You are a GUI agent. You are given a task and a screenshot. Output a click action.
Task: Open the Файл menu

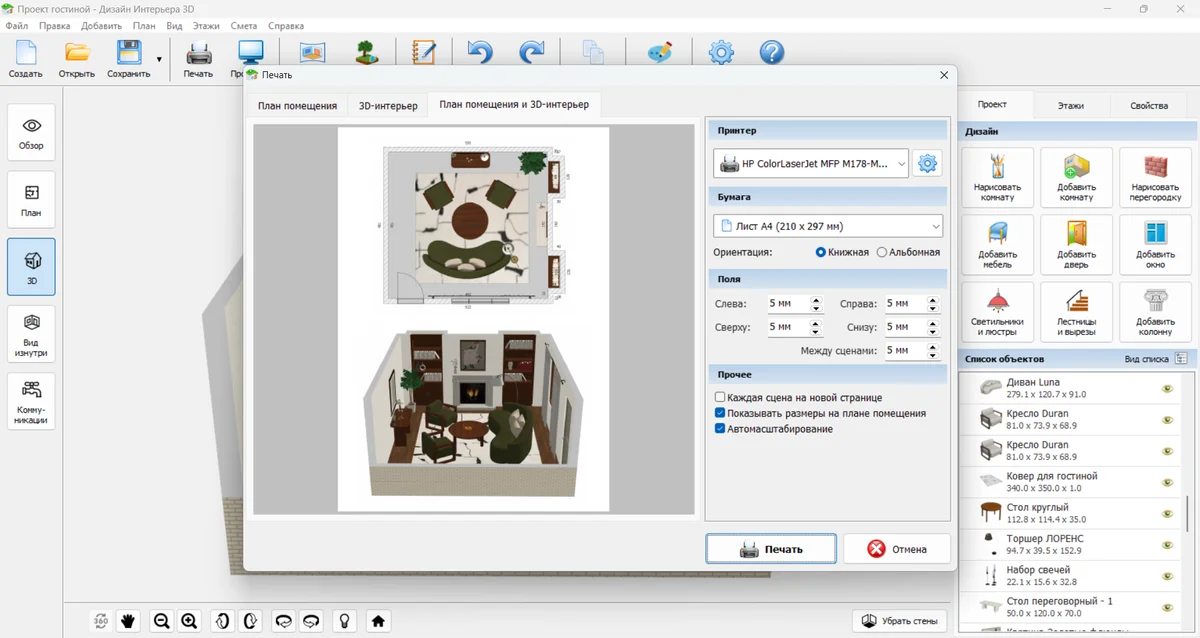tap(16, 25)
